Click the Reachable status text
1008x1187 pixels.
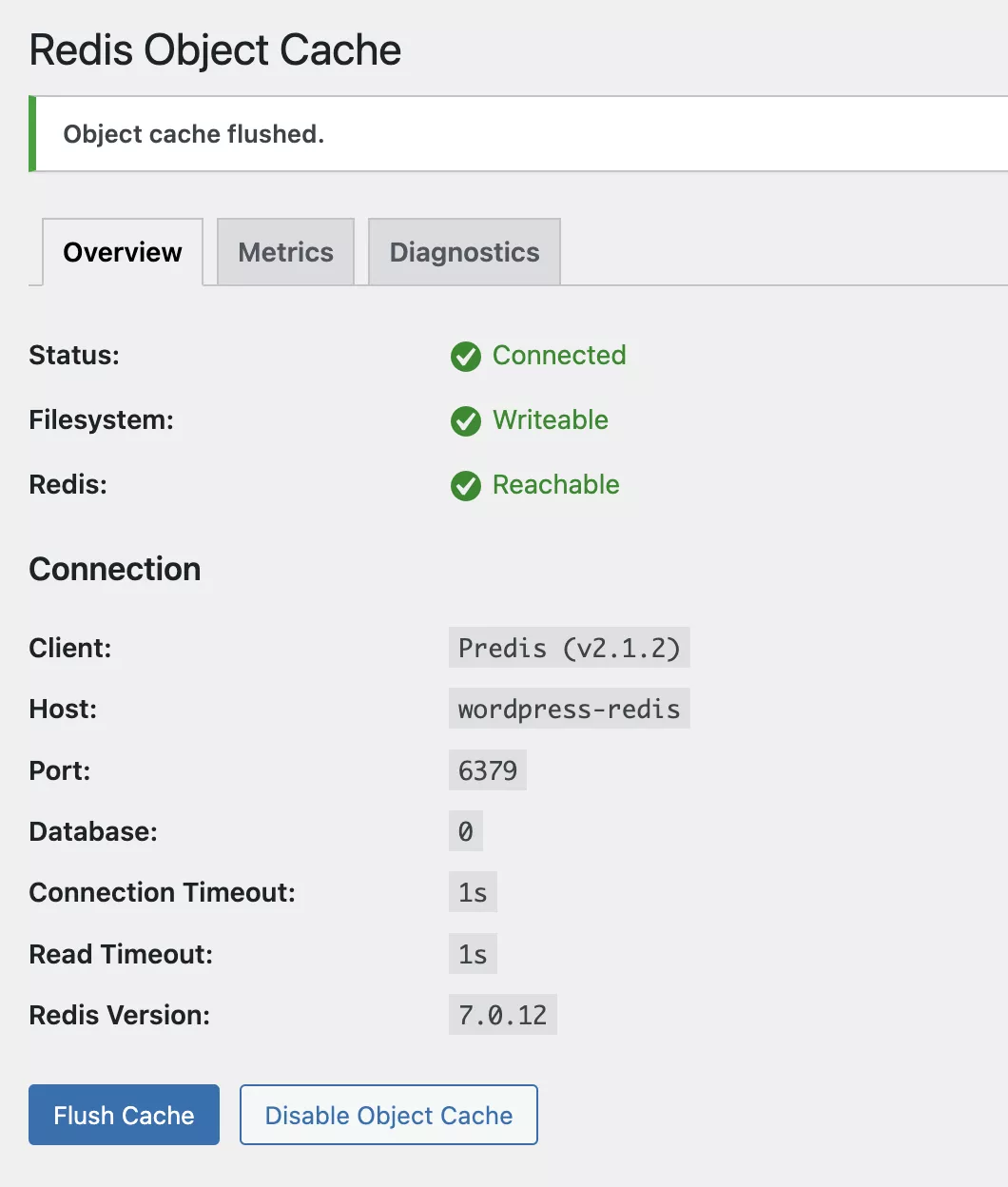(555, 484)
